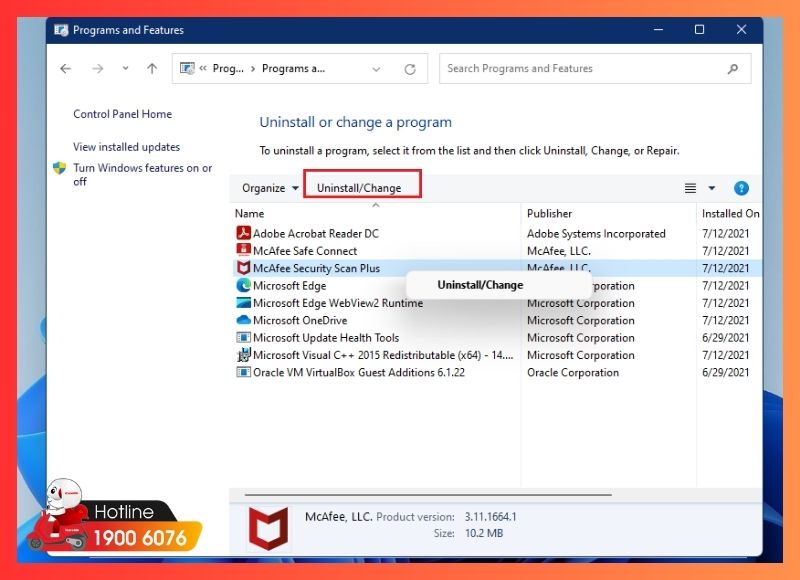
Task: Click the Back navigation arrow
Action: 65,68
